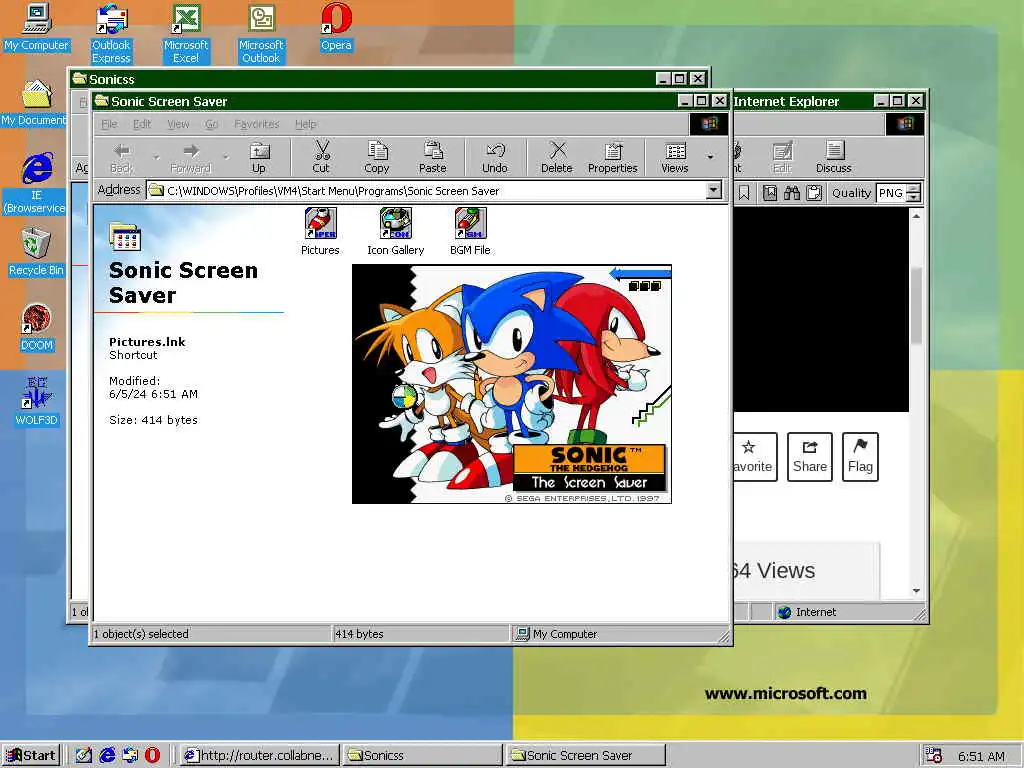
Task: Open the Go menu
Action: [x=212, y=124]
